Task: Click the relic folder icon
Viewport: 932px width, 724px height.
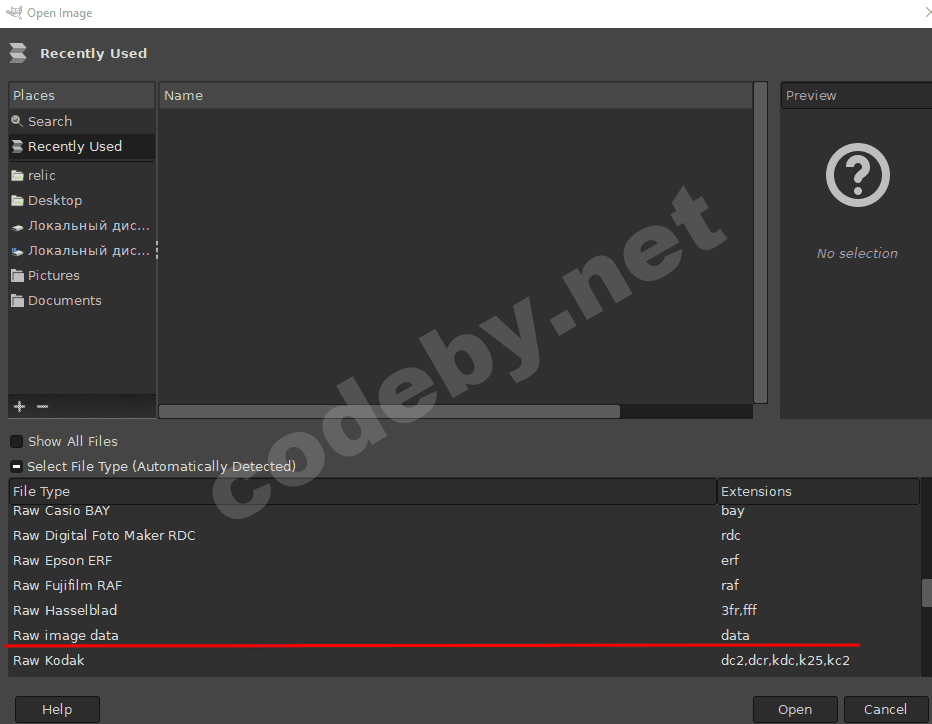Action: pyautogui.click(x=17, y=175)
